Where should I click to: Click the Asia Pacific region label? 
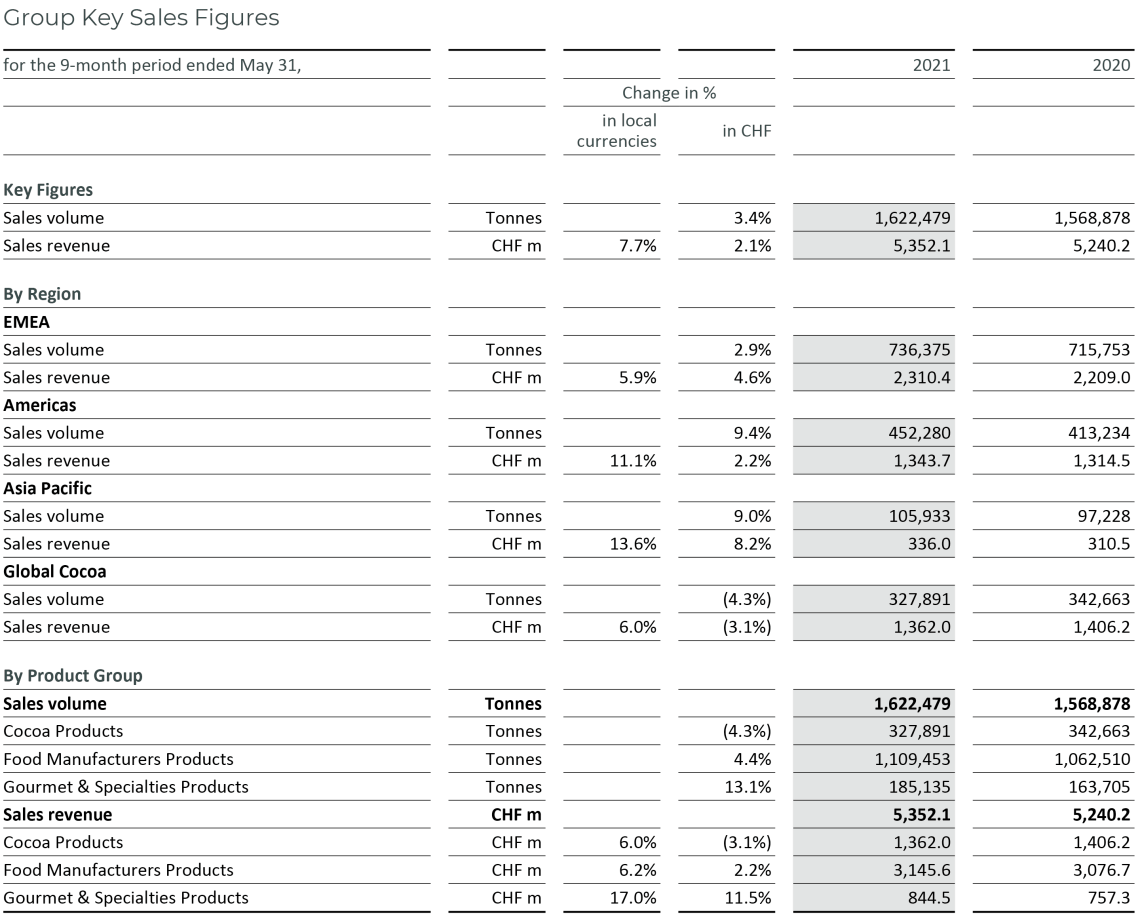tap(47, 488)
